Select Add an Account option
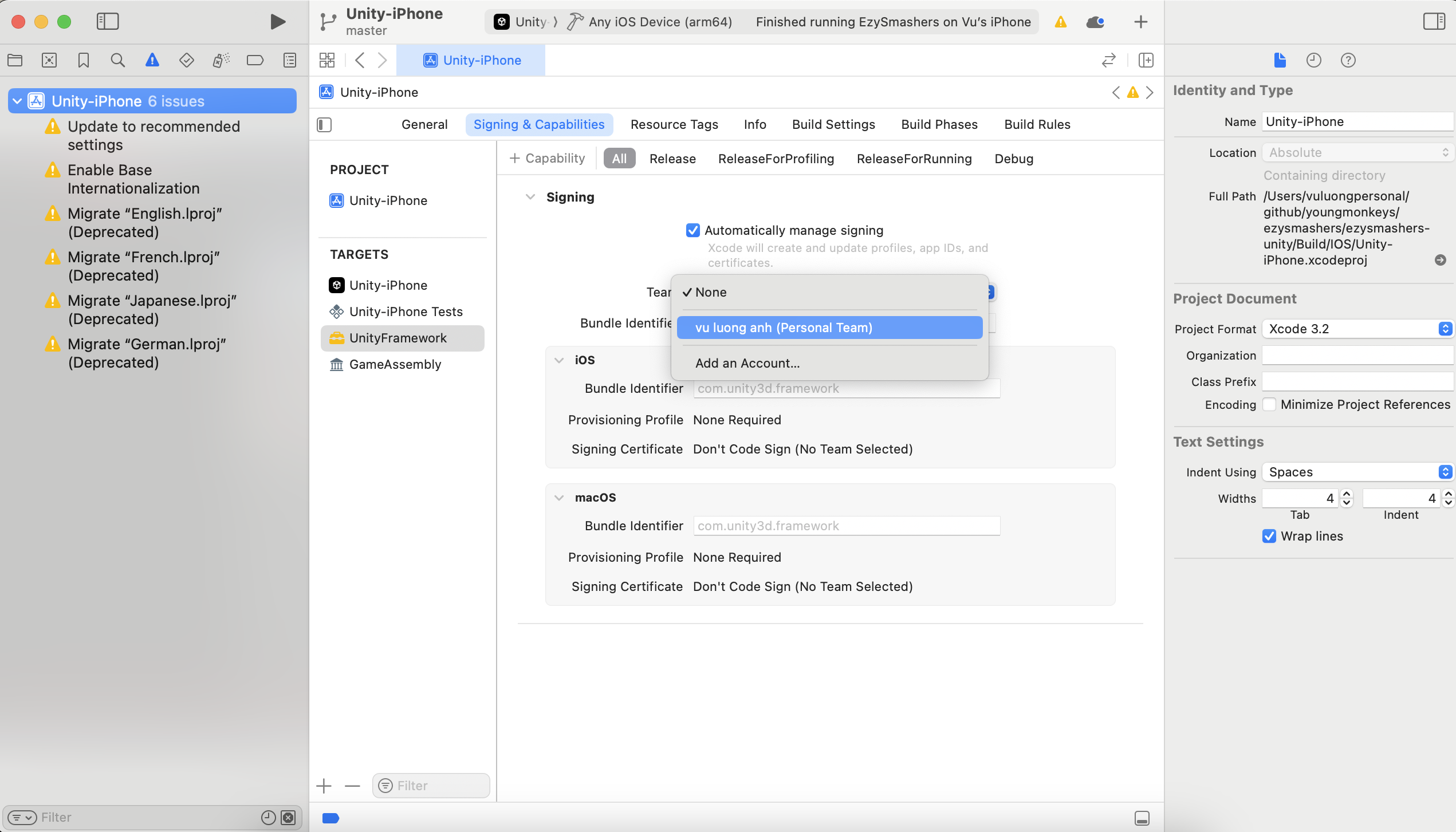 [x=748, y=362]
